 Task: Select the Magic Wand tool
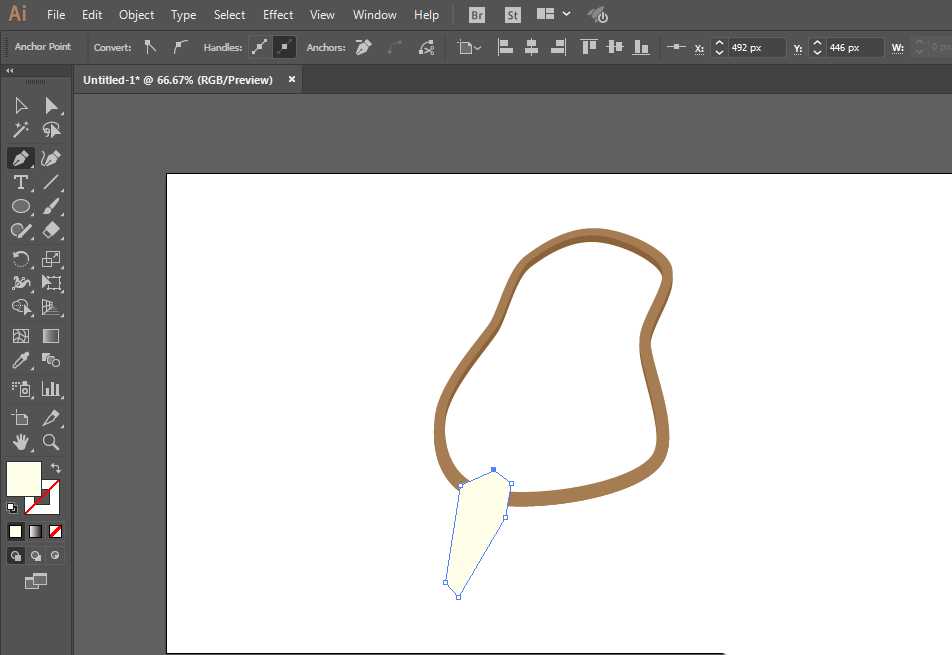20,130
